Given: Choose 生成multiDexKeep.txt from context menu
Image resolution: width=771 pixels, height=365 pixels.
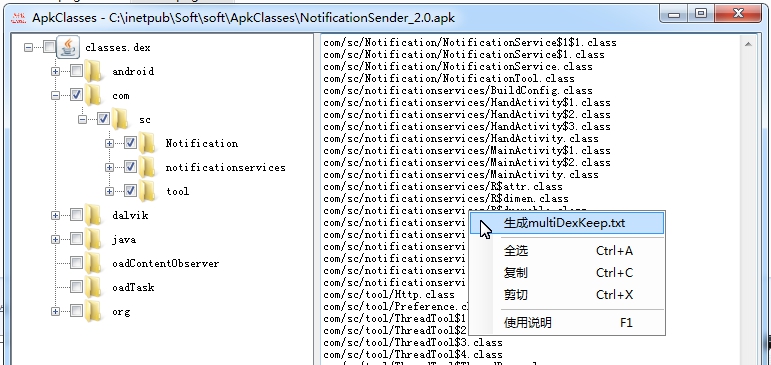Looking at the screenshot, I should 566,223.
